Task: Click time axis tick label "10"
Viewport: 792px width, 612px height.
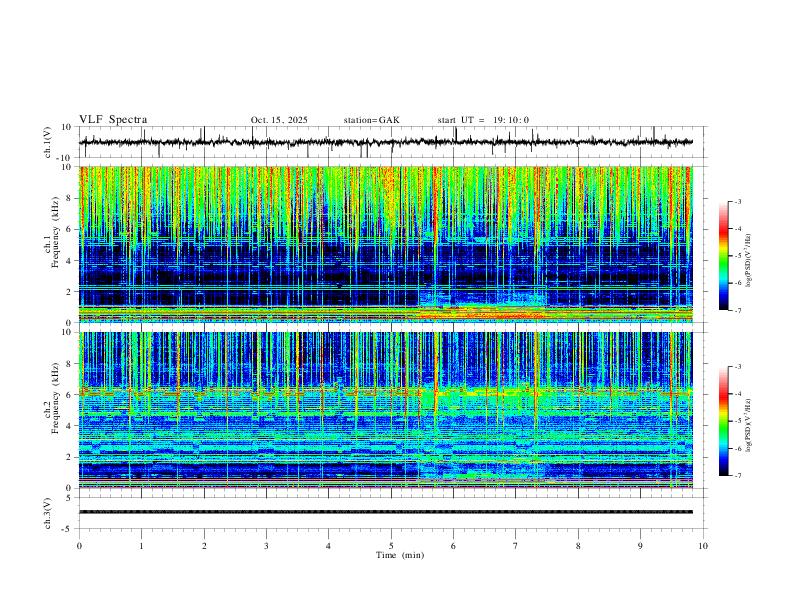Action: (x=703, y=546)
